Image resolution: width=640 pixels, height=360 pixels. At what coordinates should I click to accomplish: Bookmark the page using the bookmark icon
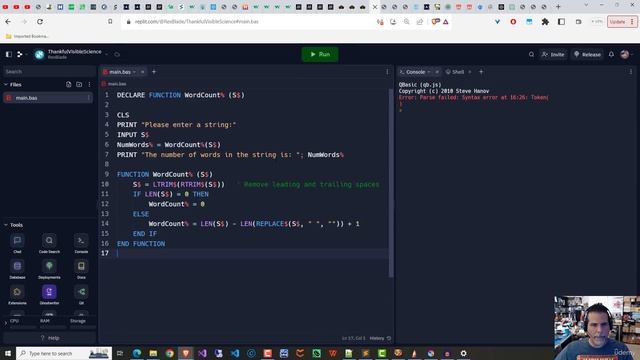click(110, 22)
